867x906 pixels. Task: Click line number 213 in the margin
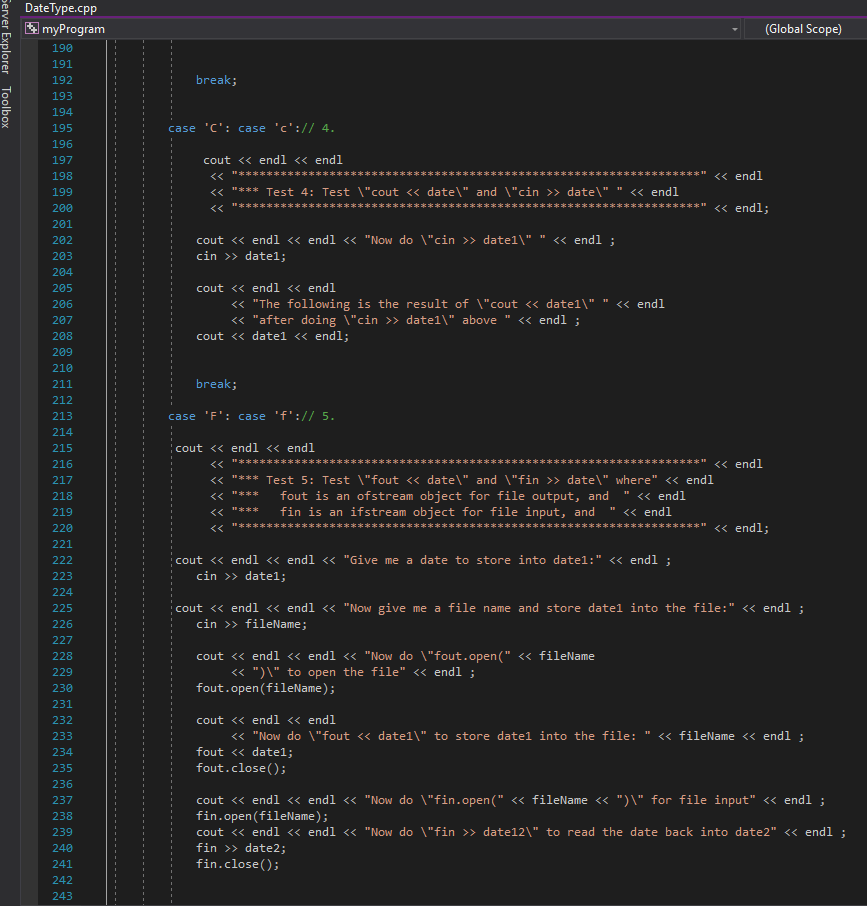(62, 415)
